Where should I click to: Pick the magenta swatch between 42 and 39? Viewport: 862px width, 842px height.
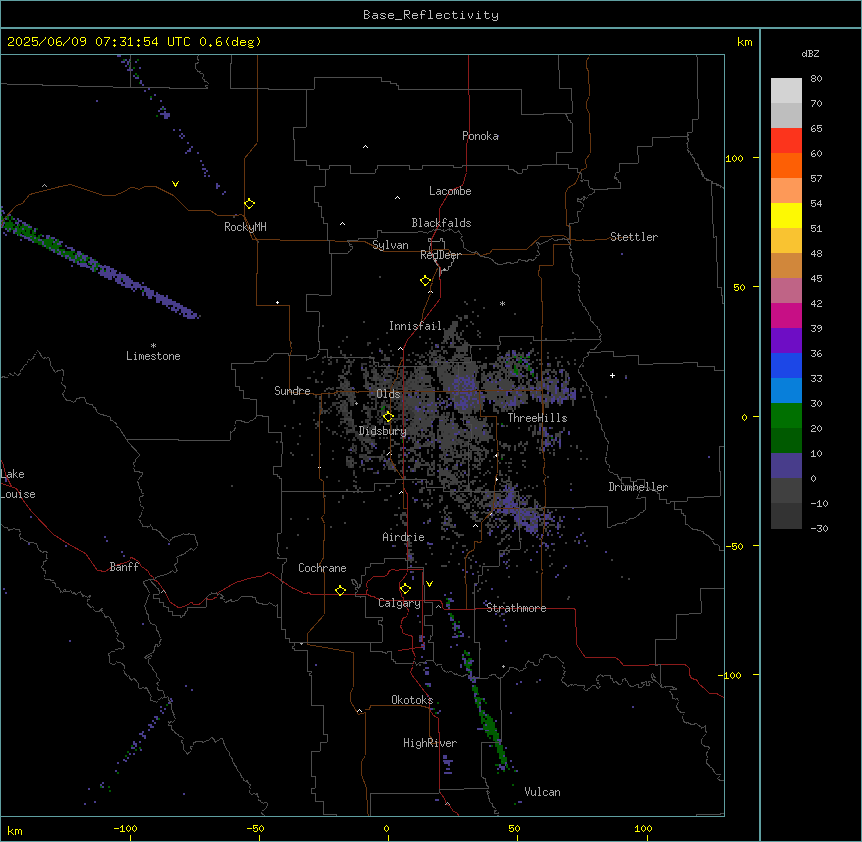(x=786, y=315)
